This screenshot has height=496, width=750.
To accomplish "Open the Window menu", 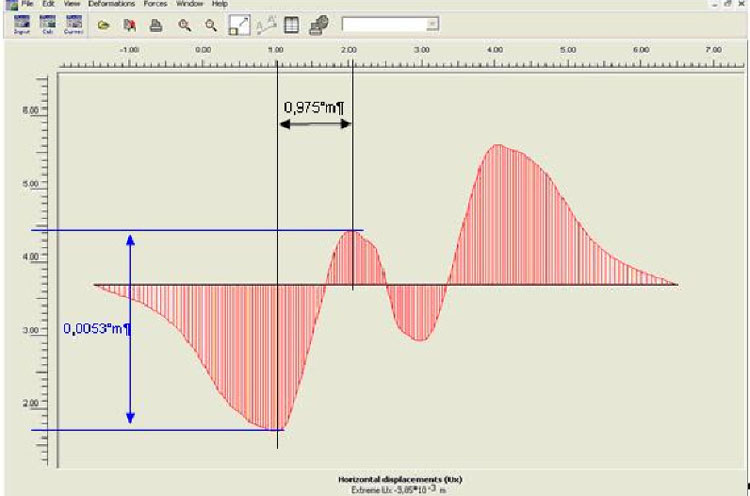I will coord(190,4).
